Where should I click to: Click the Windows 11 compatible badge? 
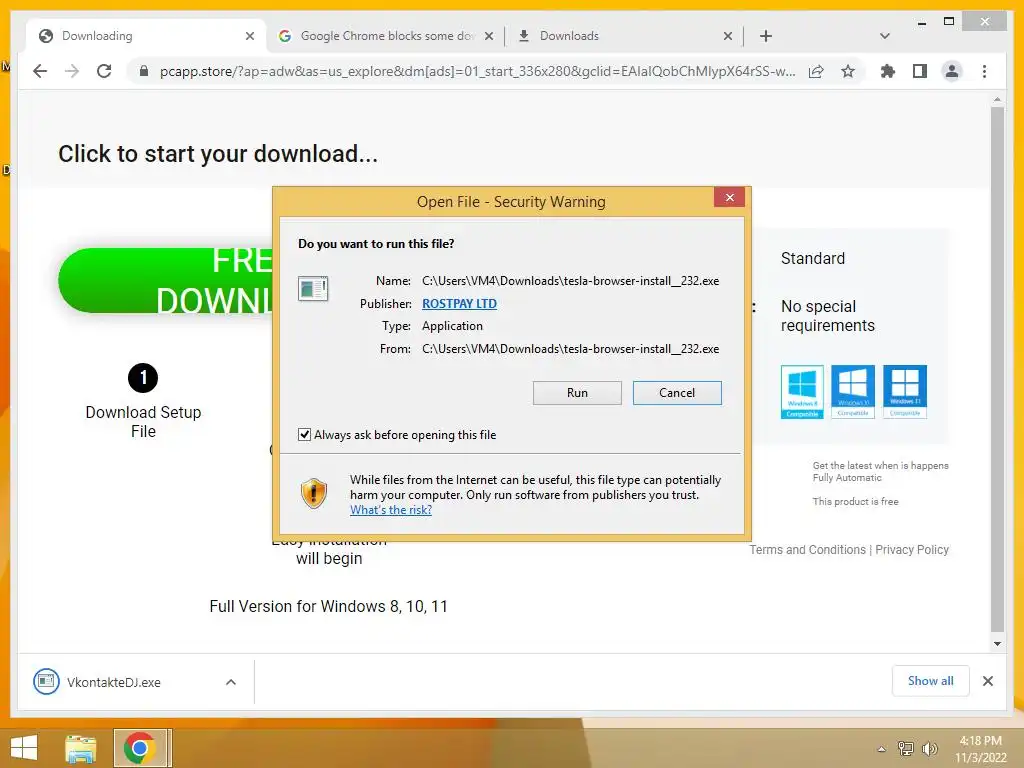pos(904,391)
